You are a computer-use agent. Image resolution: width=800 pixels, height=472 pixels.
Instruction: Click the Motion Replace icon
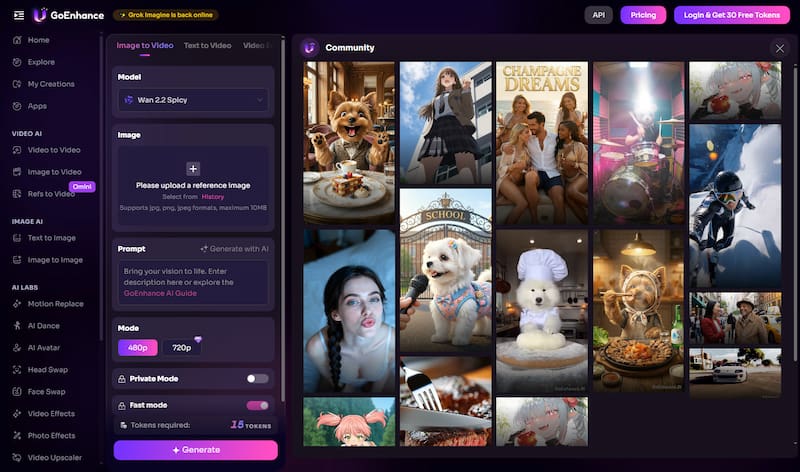coord(17,303)
